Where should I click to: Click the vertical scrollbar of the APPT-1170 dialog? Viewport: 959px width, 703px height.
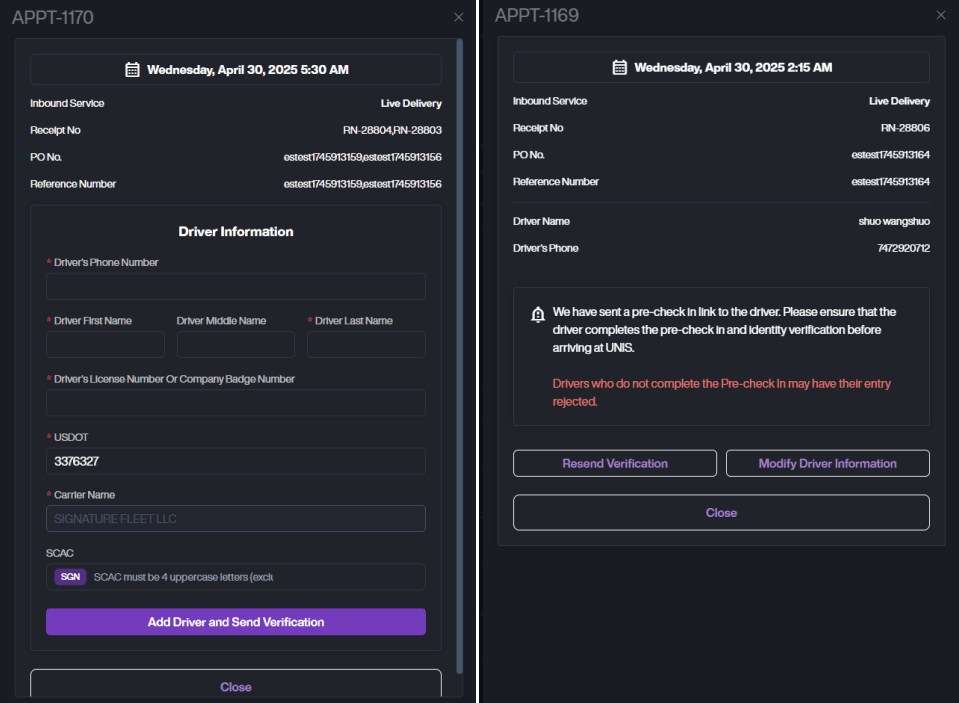[459, 300]
